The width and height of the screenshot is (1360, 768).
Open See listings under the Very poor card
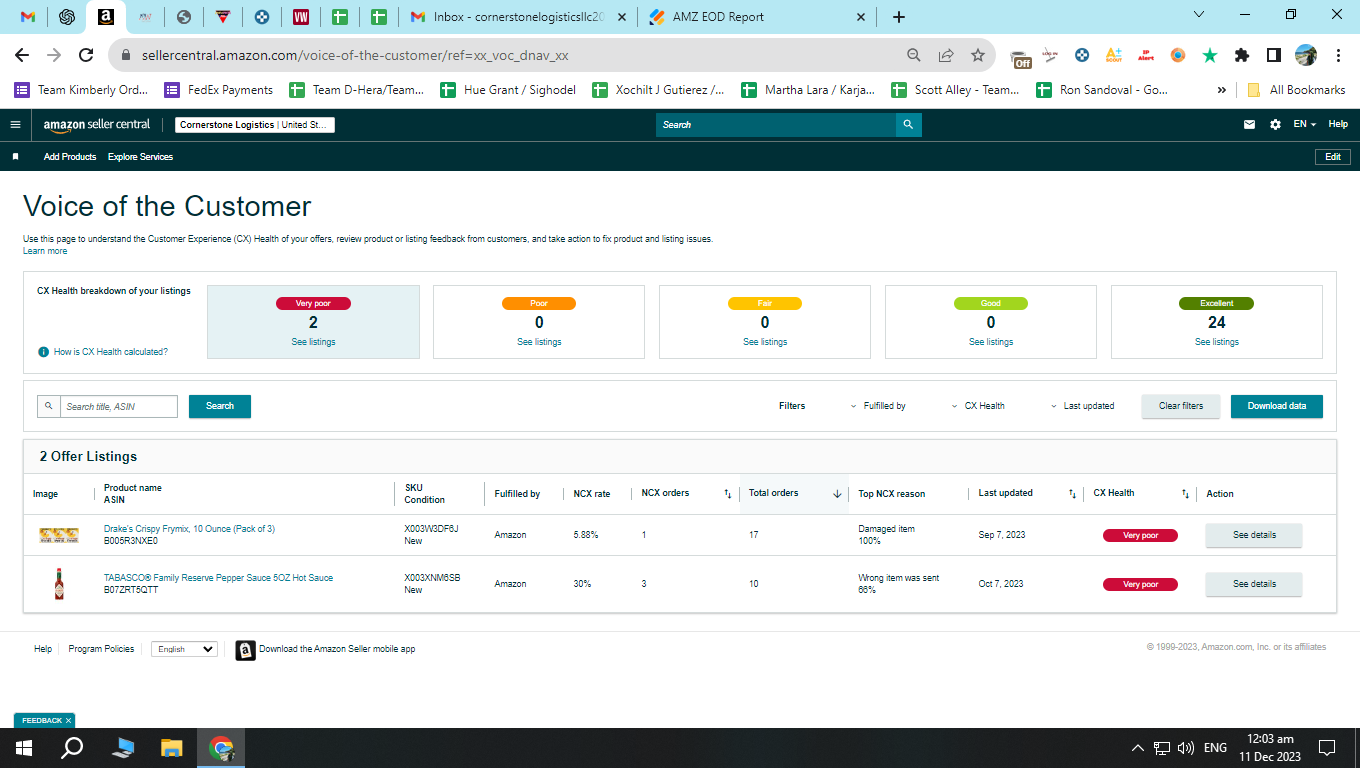[313, 342]
